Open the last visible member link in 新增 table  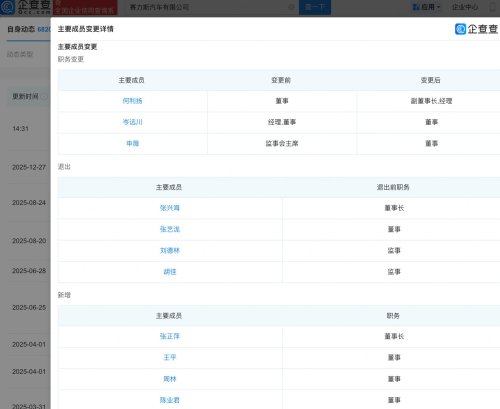pyautogui.click(x=170, y=400)
